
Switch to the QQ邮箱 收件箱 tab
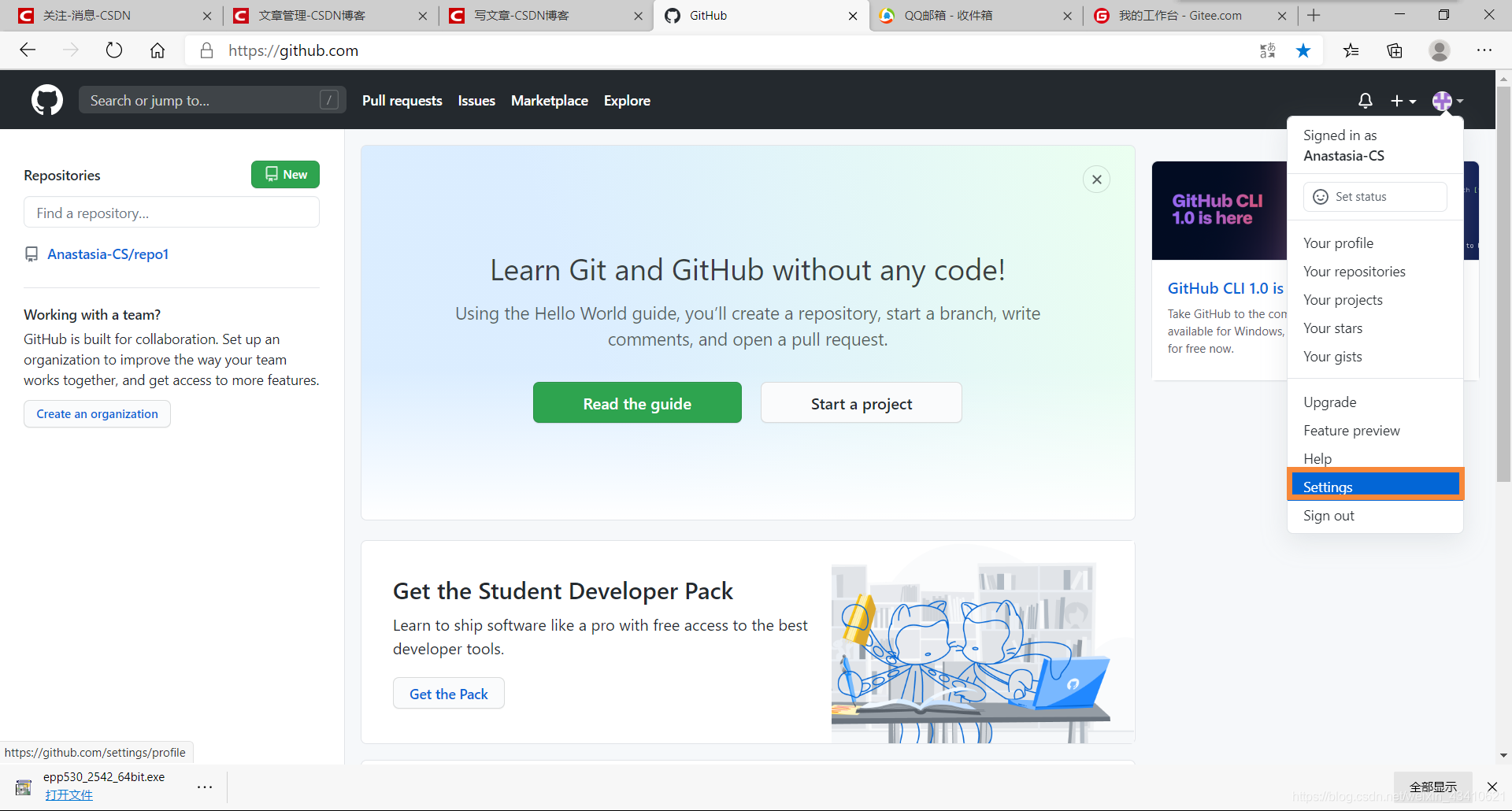coord(975,16)
